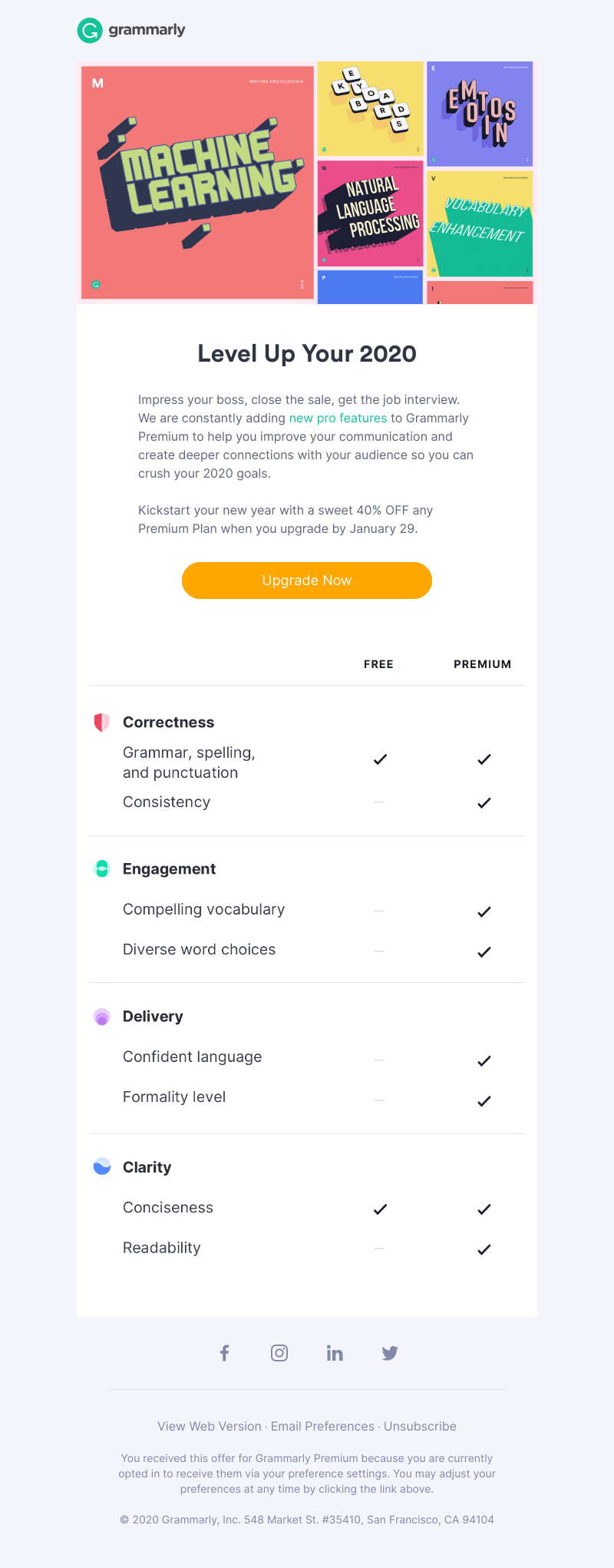614x1568 pixels.
Task: Open the Facebook social icon
Action: pos(224,1353)
